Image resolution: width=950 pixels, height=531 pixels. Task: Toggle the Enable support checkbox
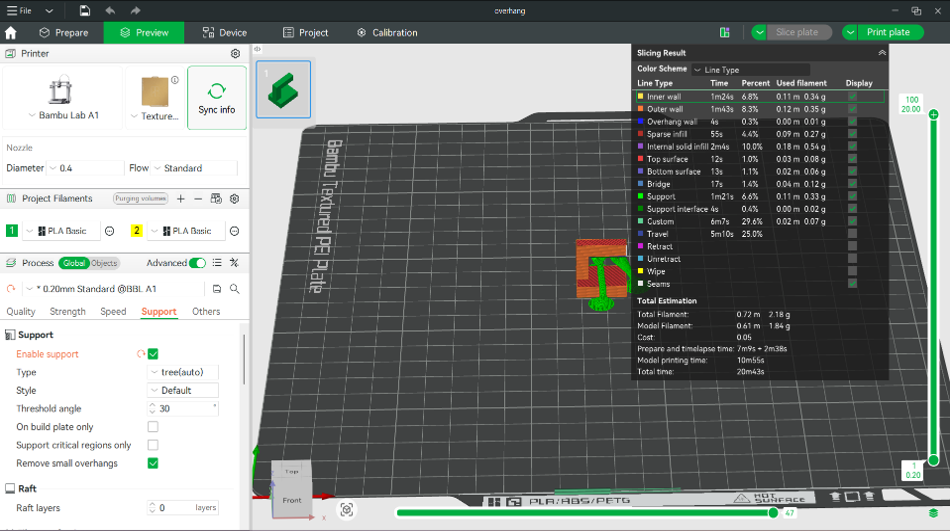(153, 354)
